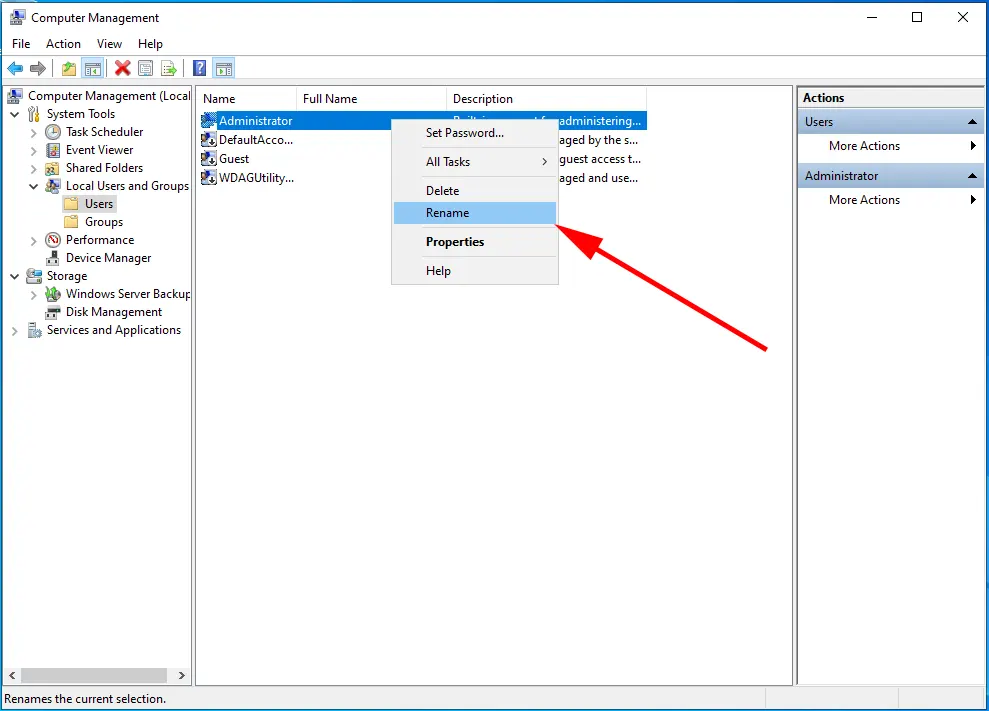This screenshot has height=711, width=989.
Task: Sort by the Name column header
Action: coord(247,99)
